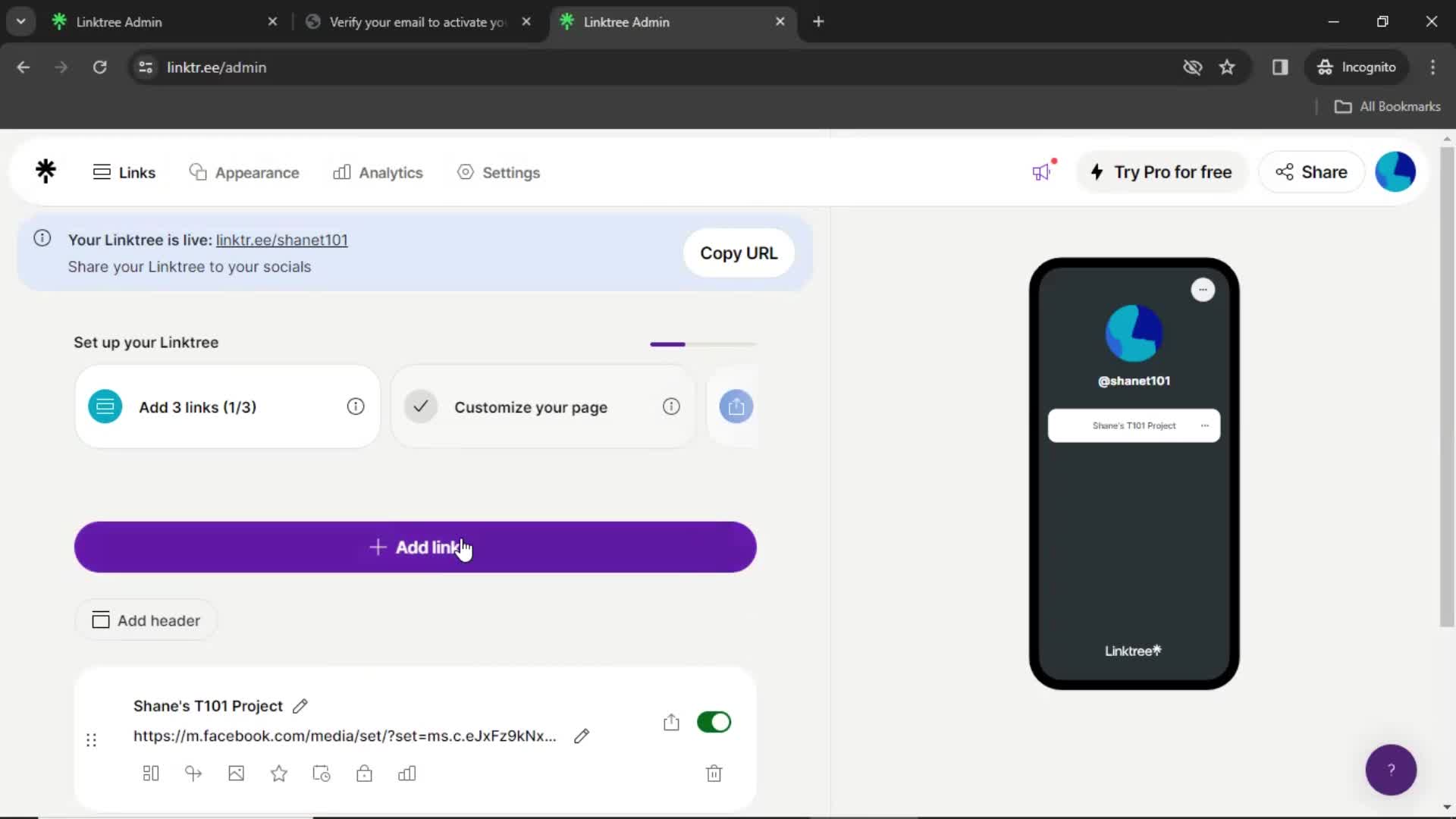Delete the Shane's T101 Project link
This screenshot has width=1456, height=819.
click(714, 773)
